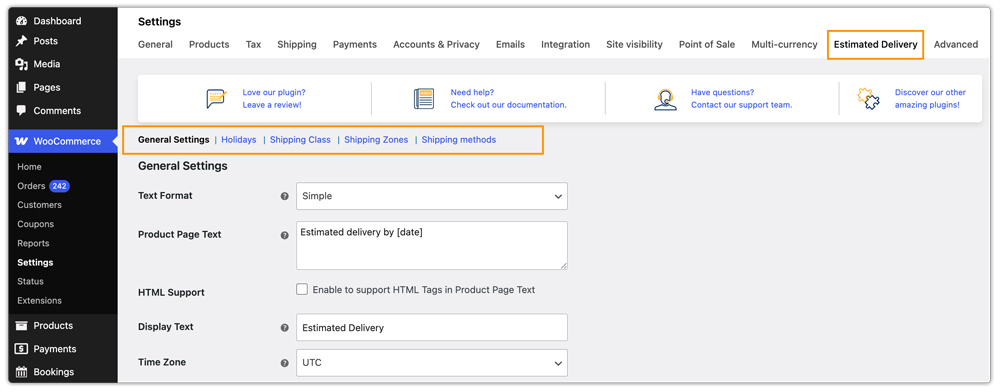Screen dimensions: 1000x392
Task: Go to the Shipping Zones sub-section
Action: (x=376, y=140)
